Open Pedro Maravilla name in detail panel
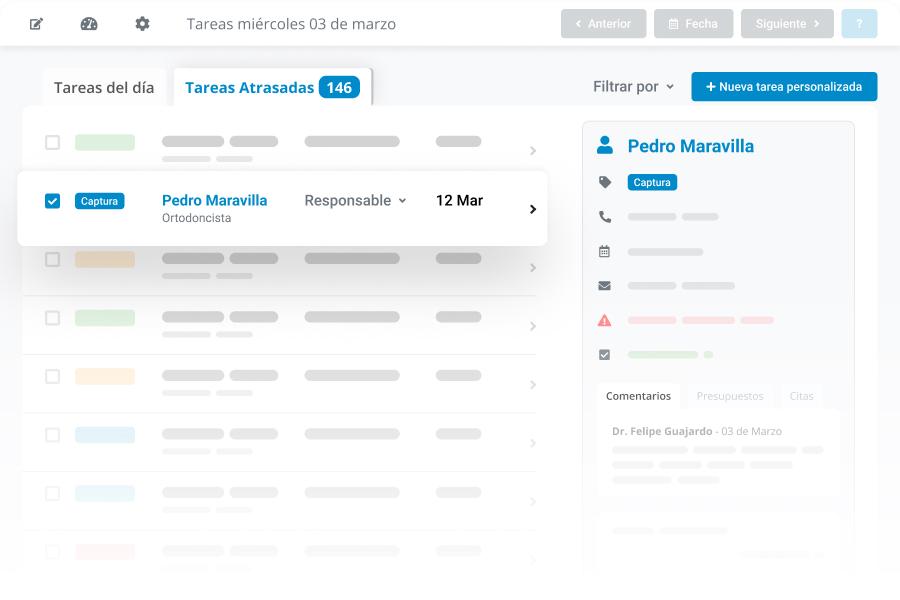900x600 pixels. click(x=690, y=146)
